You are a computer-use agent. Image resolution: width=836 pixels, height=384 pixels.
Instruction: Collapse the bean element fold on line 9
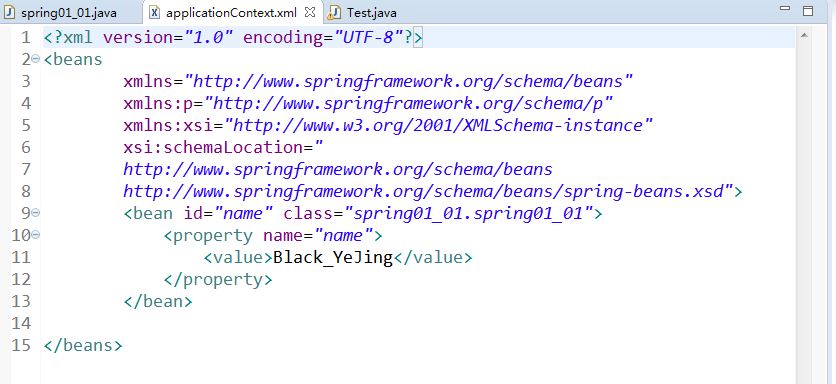click(x=36, y=212)
